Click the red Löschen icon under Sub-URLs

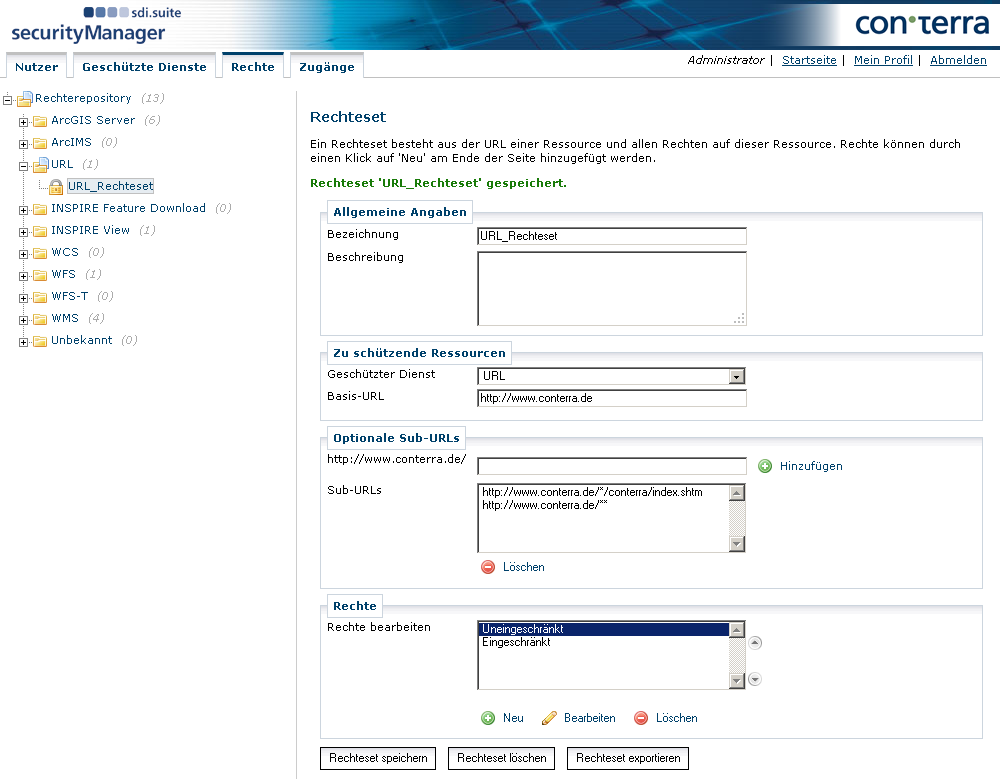coord(488,567)
